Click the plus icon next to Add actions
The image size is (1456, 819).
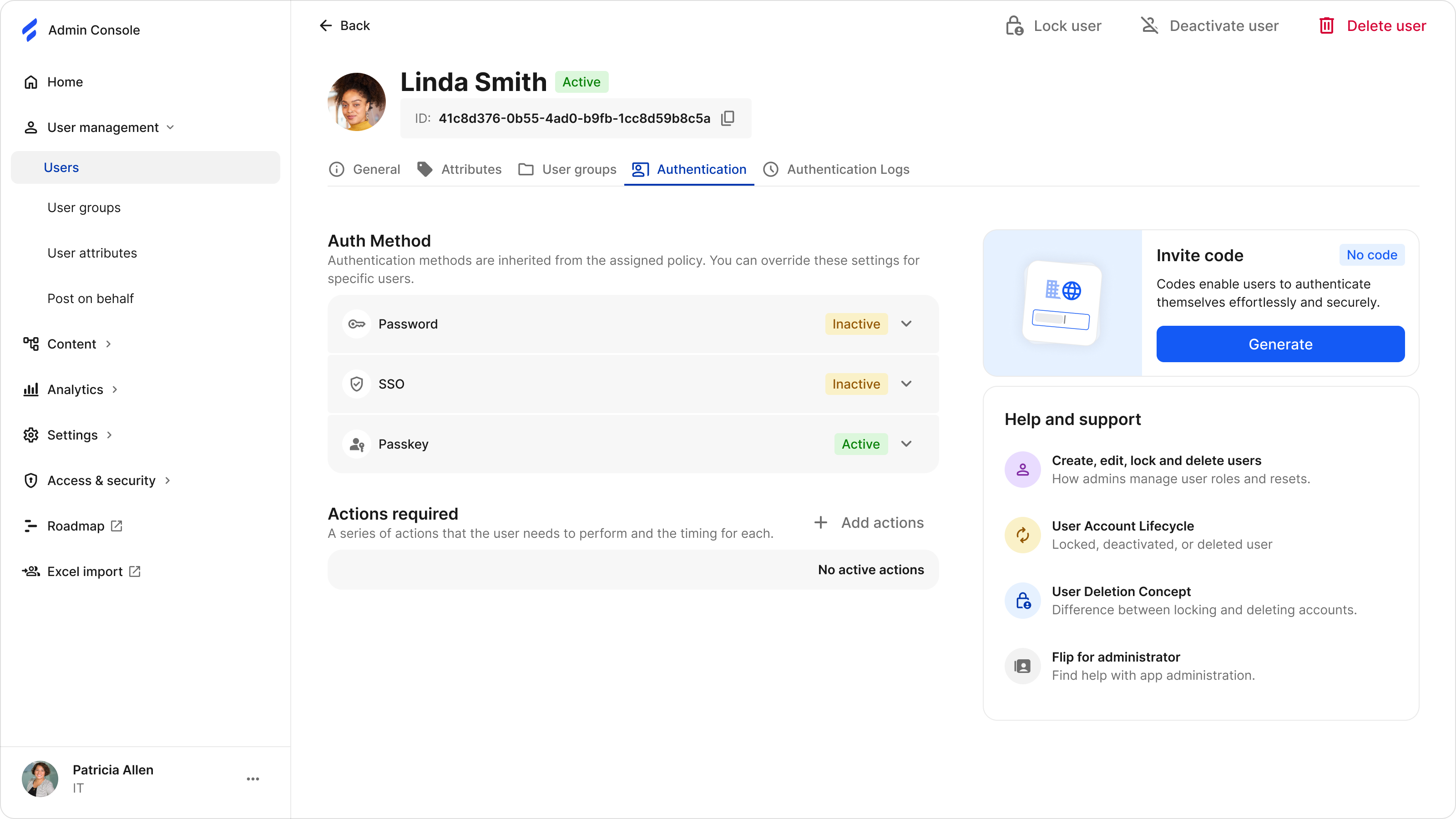coord(821,522)
